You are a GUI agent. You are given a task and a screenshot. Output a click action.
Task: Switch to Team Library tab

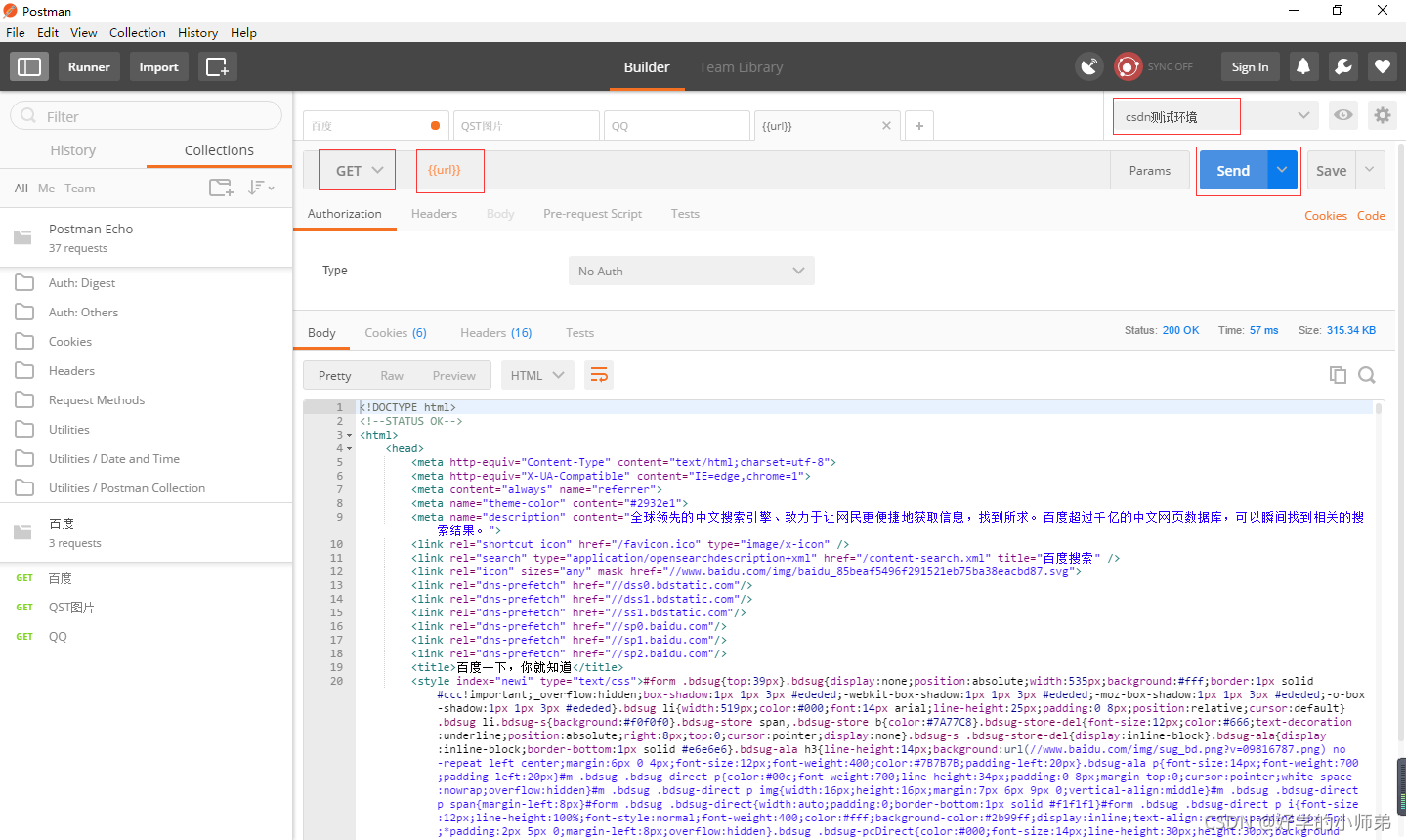pos(741,67)
